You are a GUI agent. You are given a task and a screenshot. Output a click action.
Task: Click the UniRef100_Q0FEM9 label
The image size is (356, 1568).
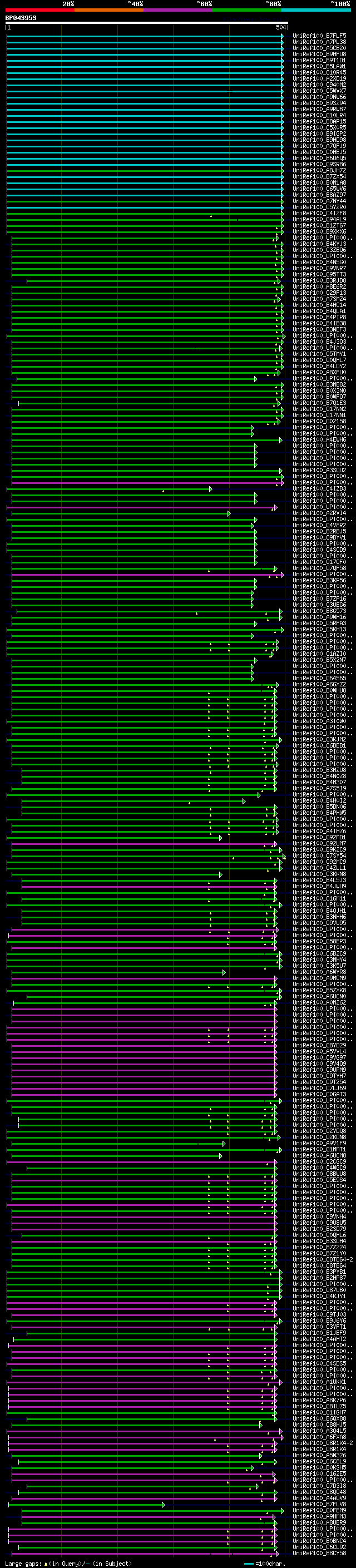click(319, 1510)
